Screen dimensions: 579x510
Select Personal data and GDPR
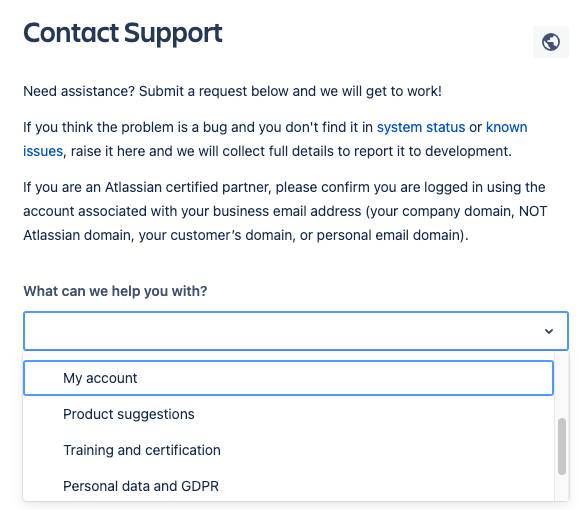[x=288, y=486]
